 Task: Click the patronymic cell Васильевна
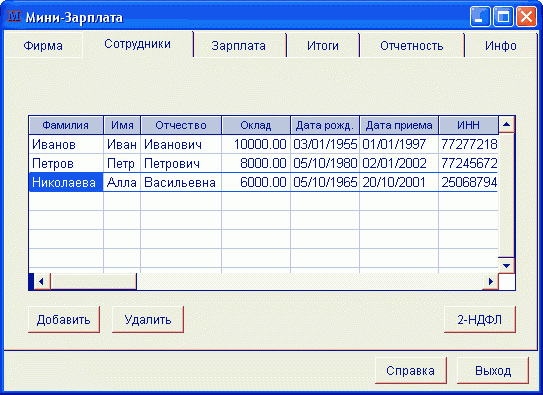(x=181, y=182)
